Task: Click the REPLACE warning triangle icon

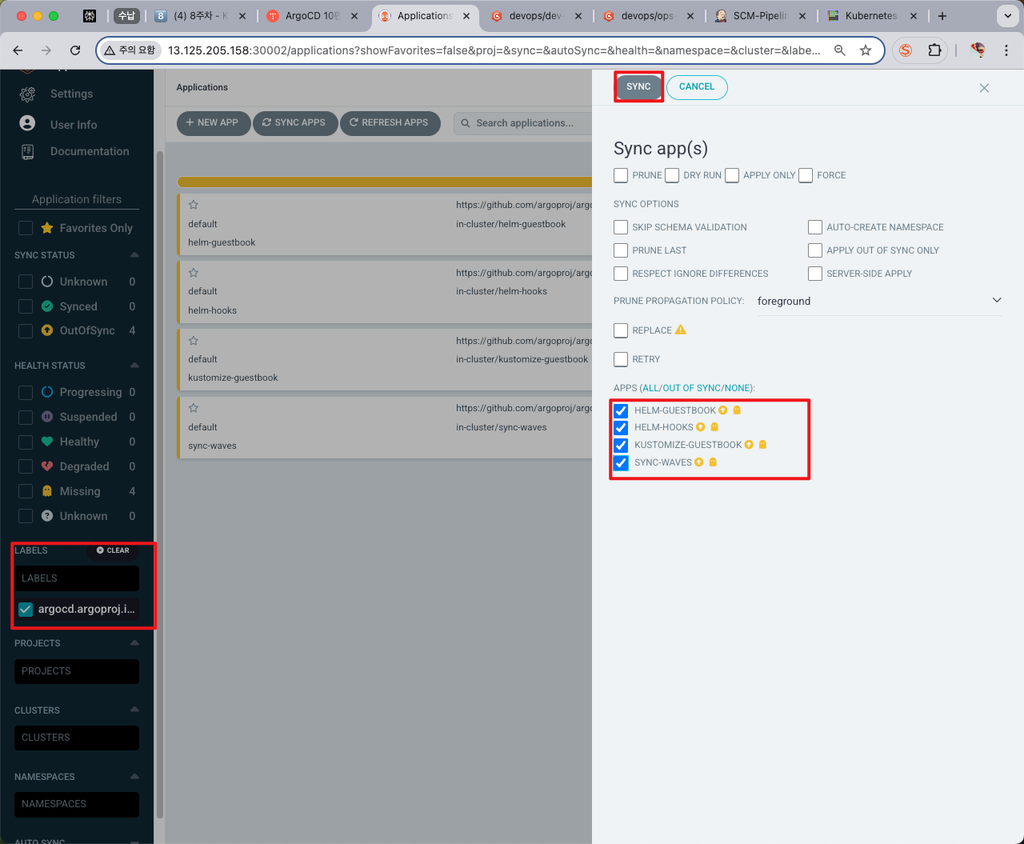Action: point(680,330)
